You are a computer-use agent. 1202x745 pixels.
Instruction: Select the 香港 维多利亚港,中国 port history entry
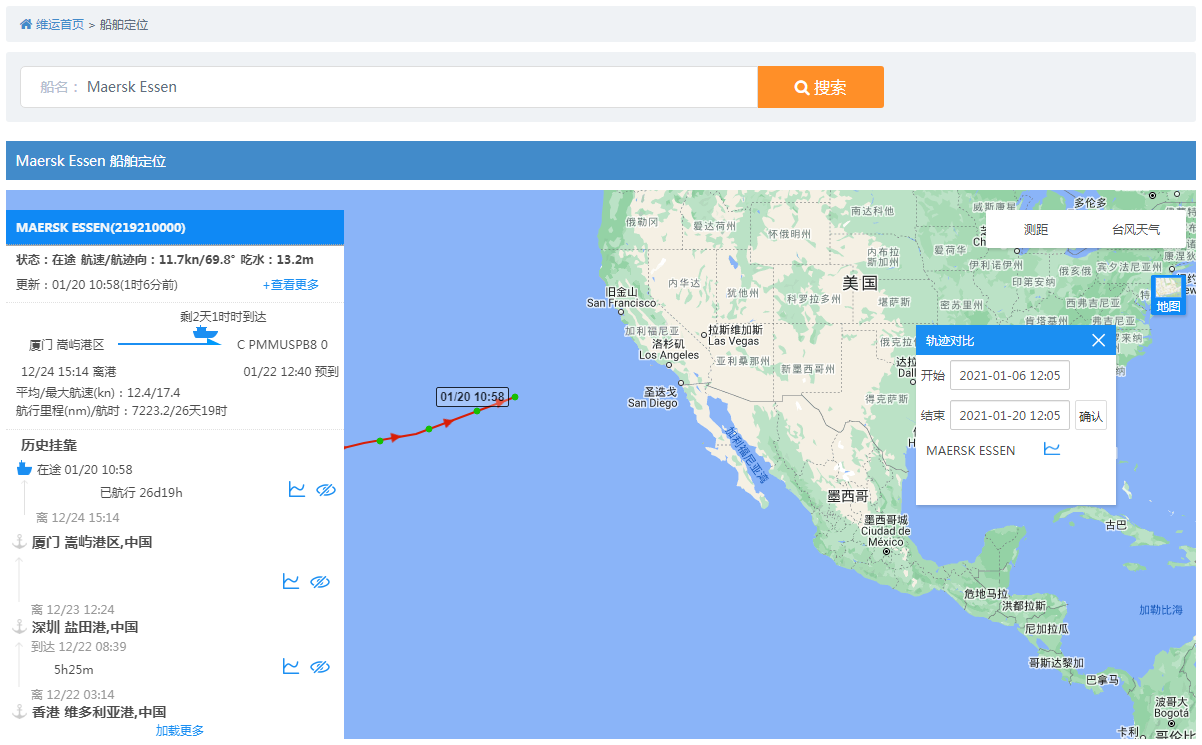99,712
